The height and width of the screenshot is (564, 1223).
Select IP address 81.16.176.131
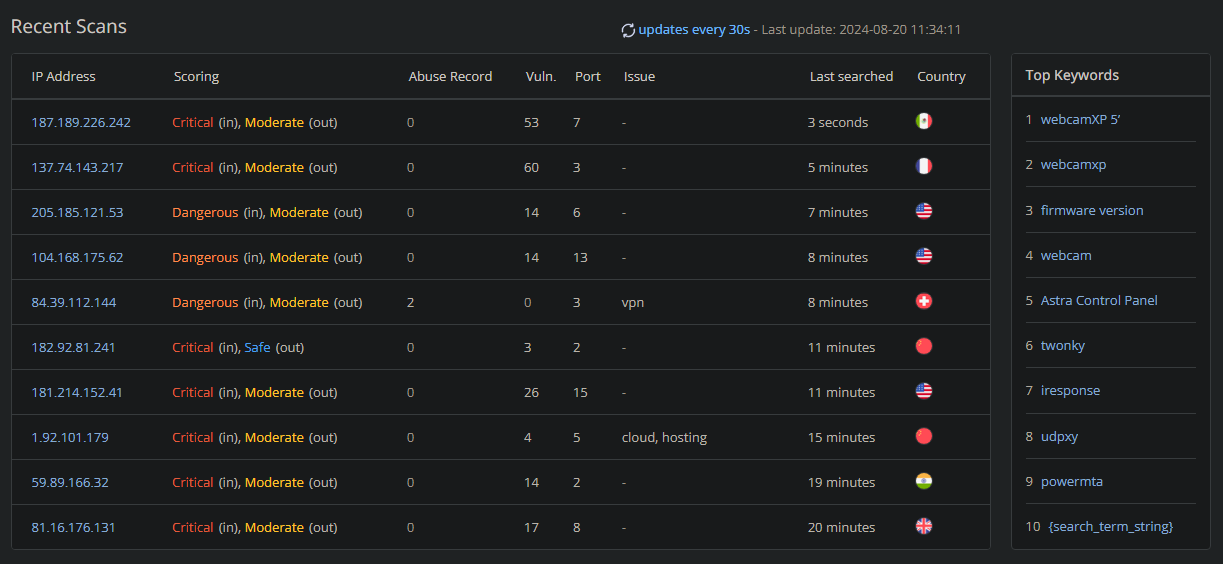tap(74, 527)
